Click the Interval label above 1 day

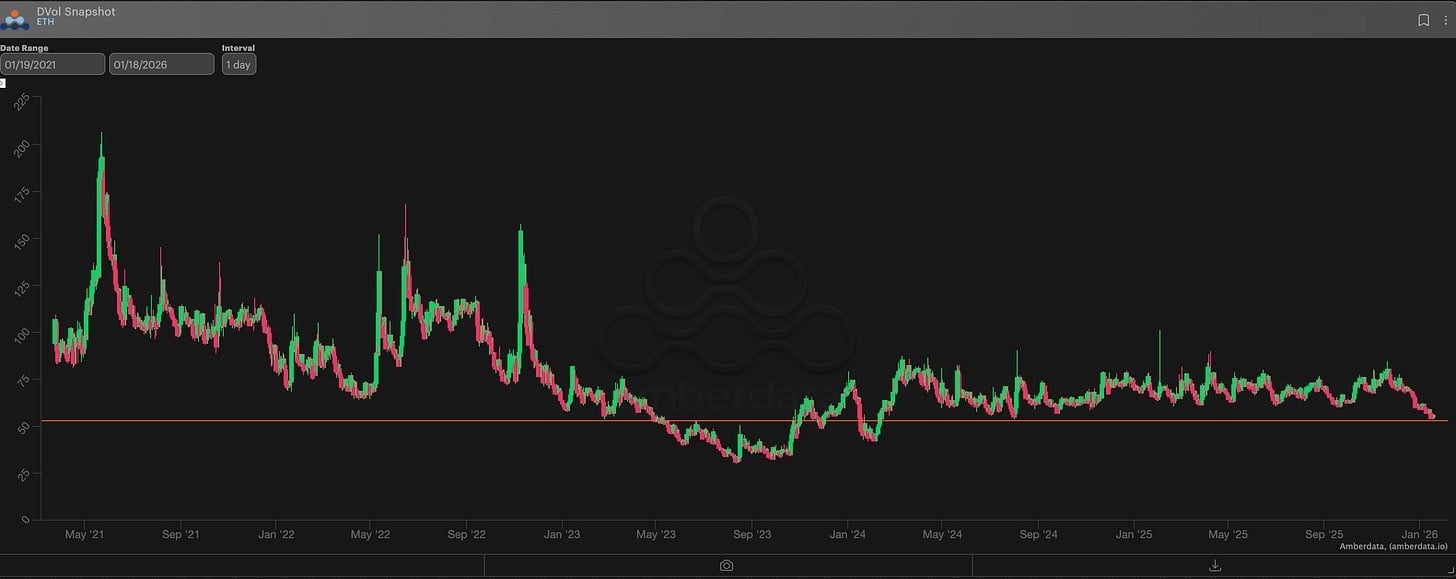tap(238, 47)
